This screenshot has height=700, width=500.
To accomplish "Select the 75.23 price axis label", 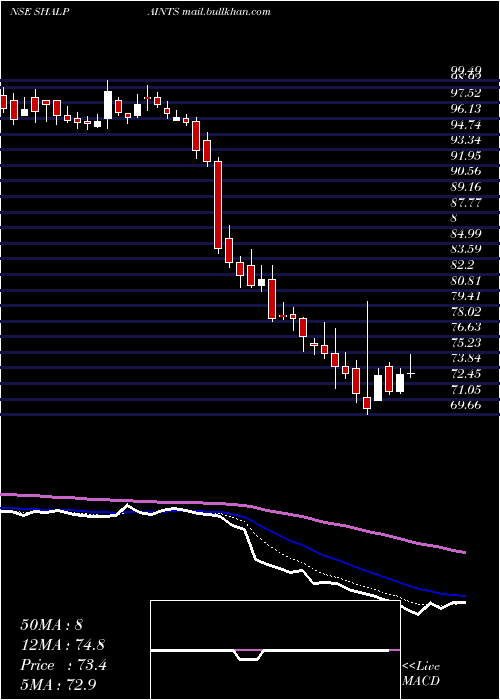I will coord(466,342).
